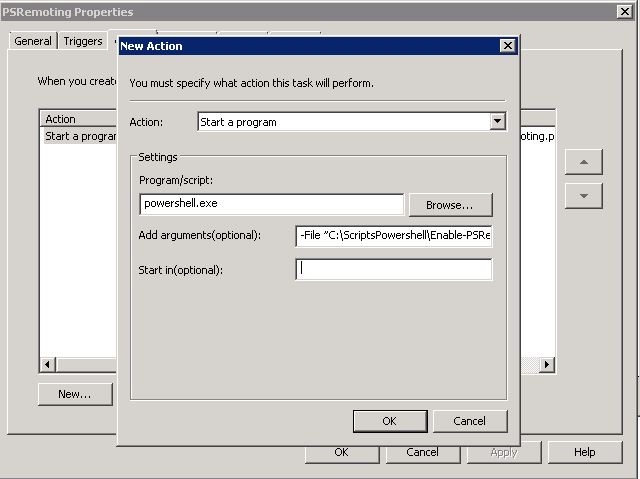Move action down in PSRemoting Properties

pos(584,196)
